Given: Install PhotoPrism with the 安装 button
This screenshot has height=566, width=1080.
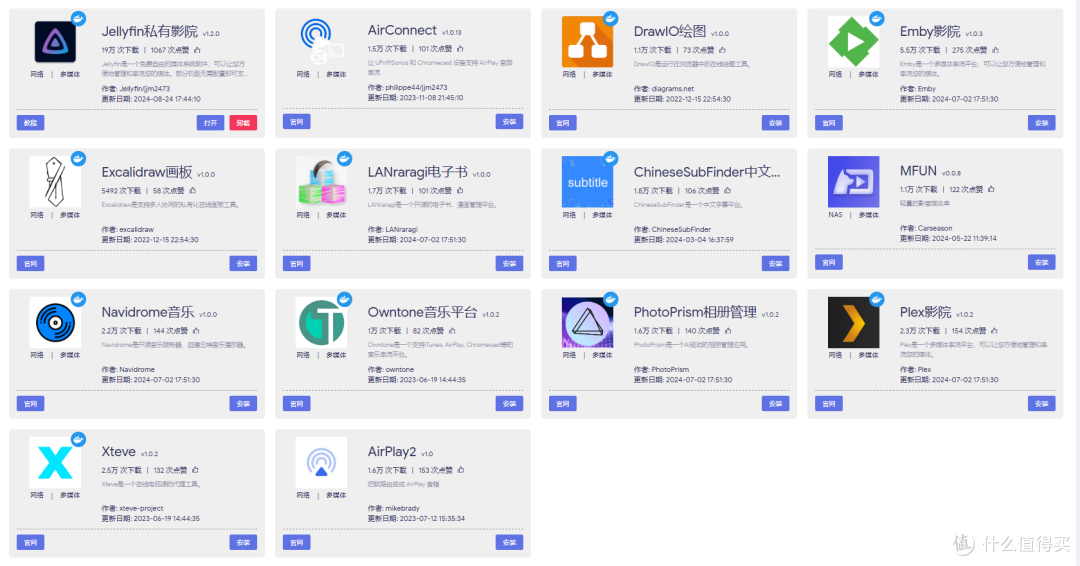Looking at the screenshot, I should 776,403.
